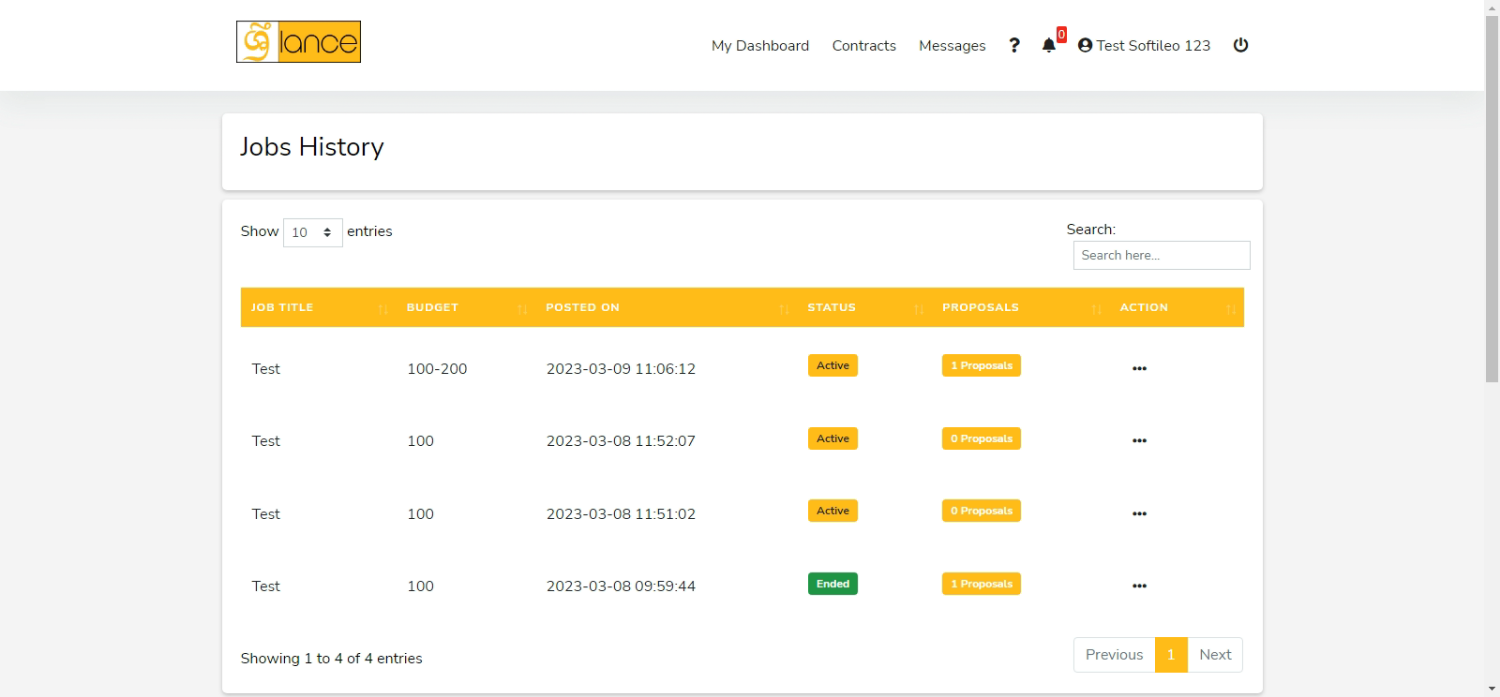Sort table by Job Title column
1500x697 pixels.
(x=282, y=307)
